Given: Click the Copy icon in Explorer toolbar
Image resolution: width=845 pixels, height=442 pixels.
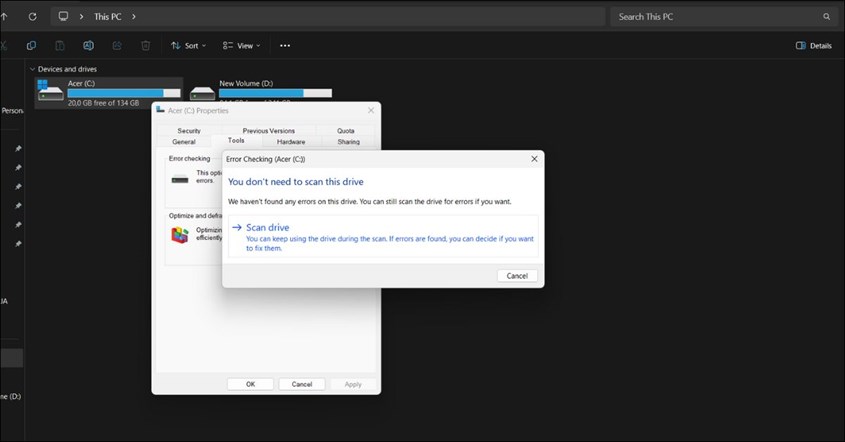Looking at the screenshot, I should 31,46.
